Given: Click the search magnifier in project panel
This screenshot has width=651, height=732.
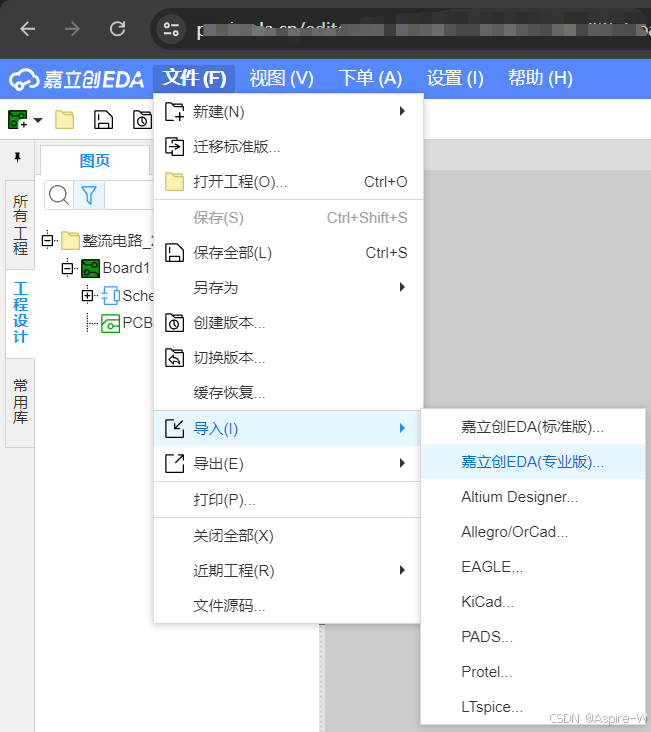Looking at the screenshot, I should pos(59,195).
